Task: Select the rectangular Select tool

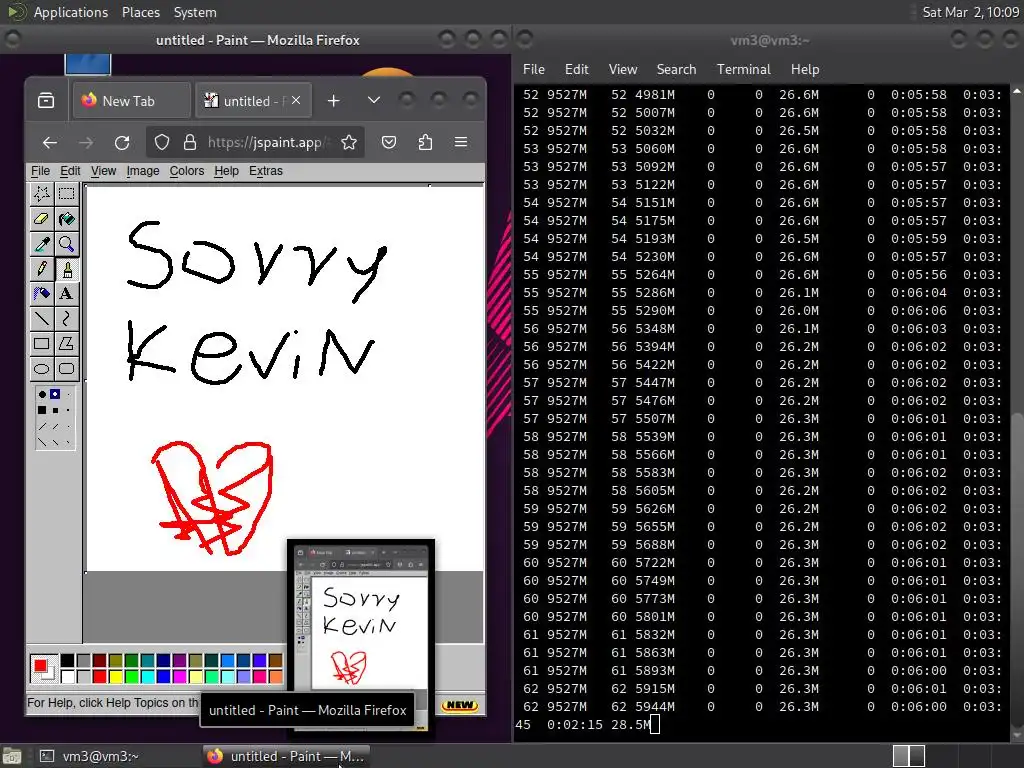Action: tap(66, 194)
